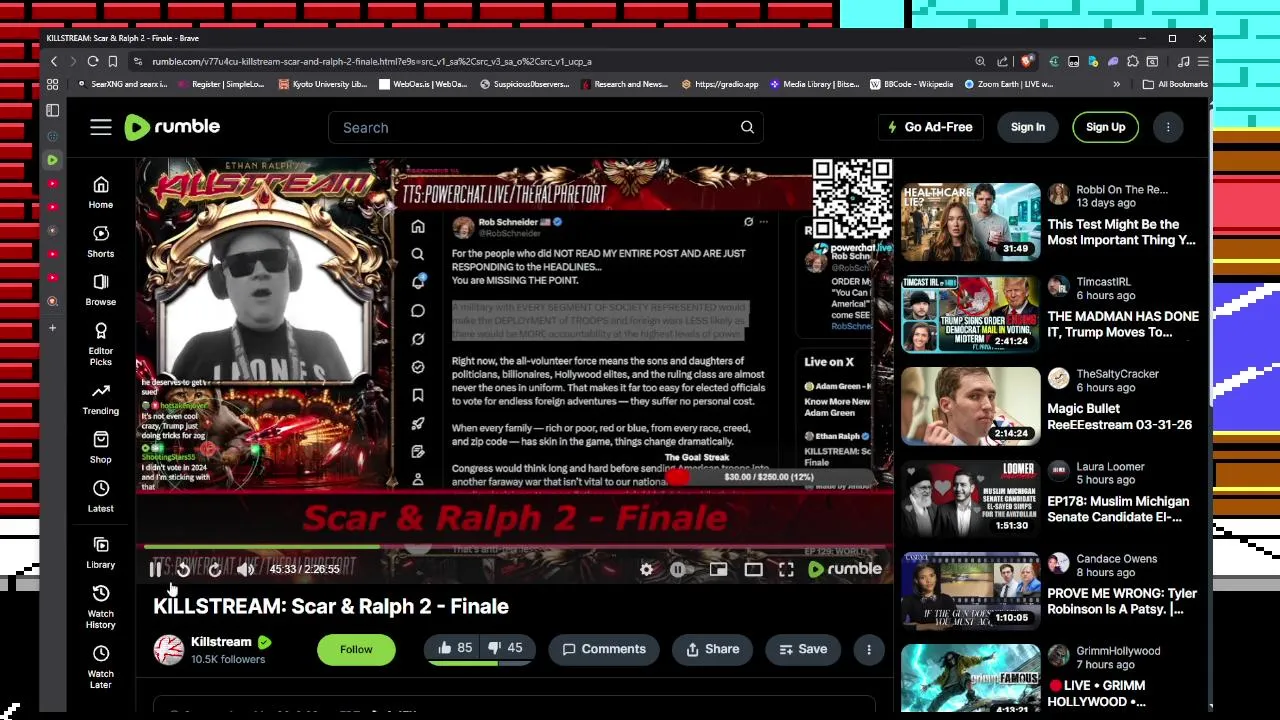This screenshot has height=720, width=1280.
Task: Open Shop in the Rumble sidebar
Action: point(100,447)
